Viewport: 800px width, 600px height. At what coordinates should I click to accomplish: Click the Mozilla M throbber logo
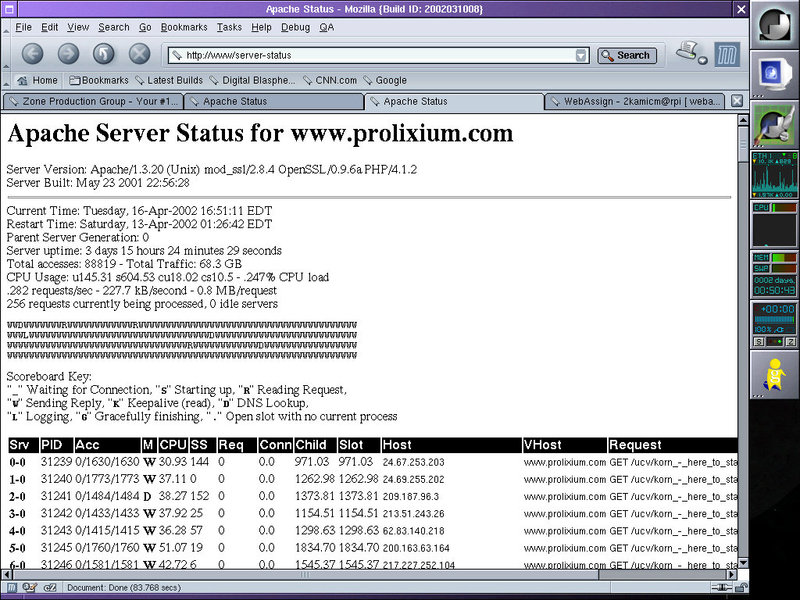click(727, 55)
